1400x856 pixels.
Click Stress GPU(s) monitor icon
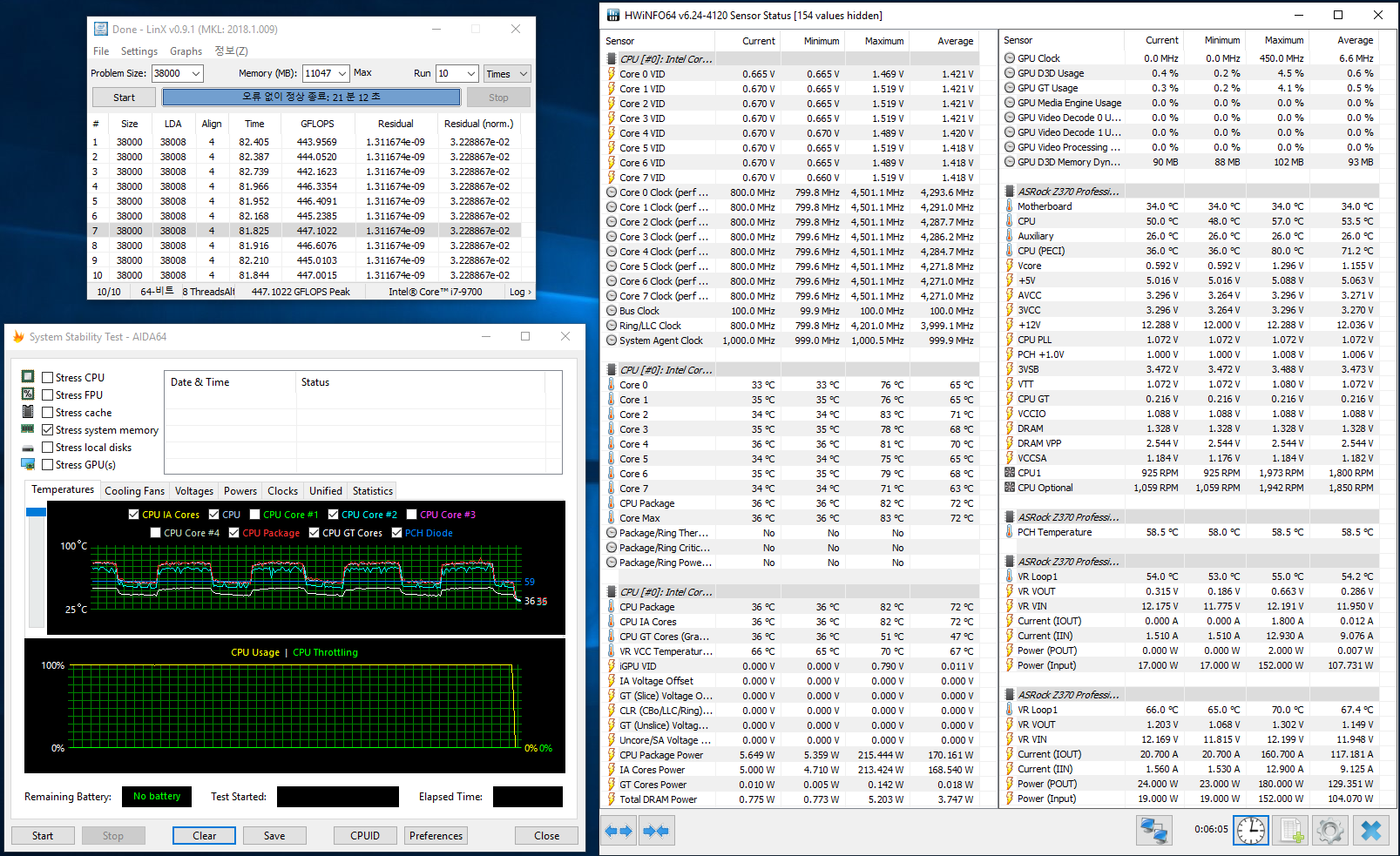coord(28,464)
